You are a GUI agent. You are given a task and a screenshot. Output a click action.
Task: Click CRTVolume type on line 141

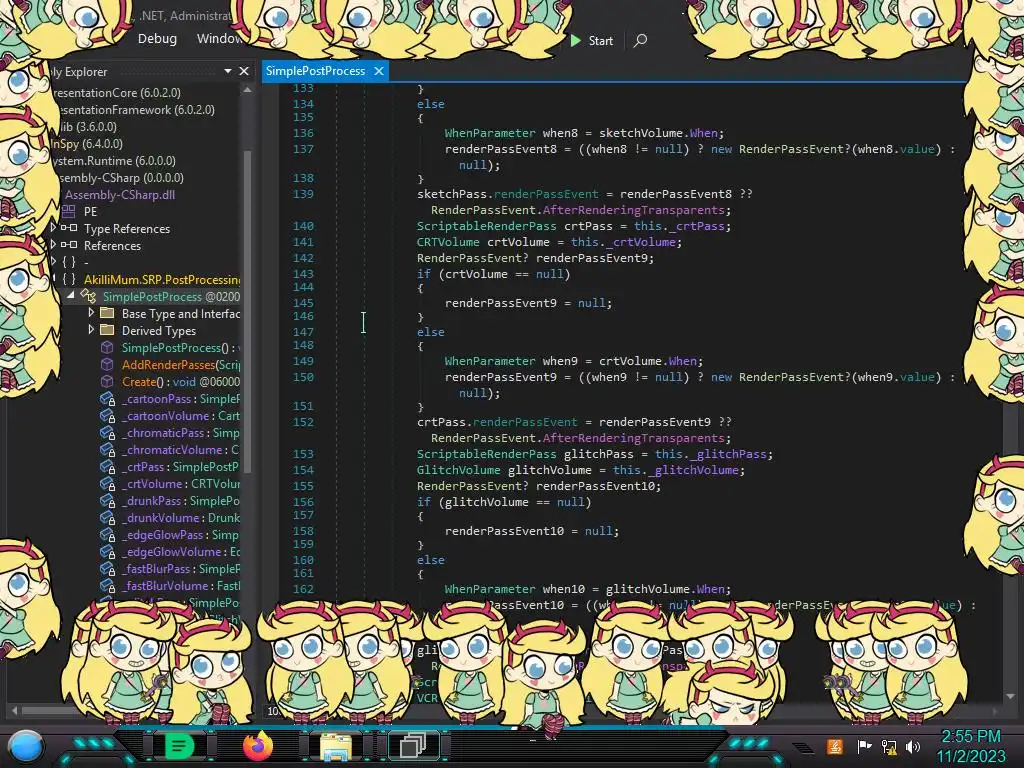[x=448, y=242]
